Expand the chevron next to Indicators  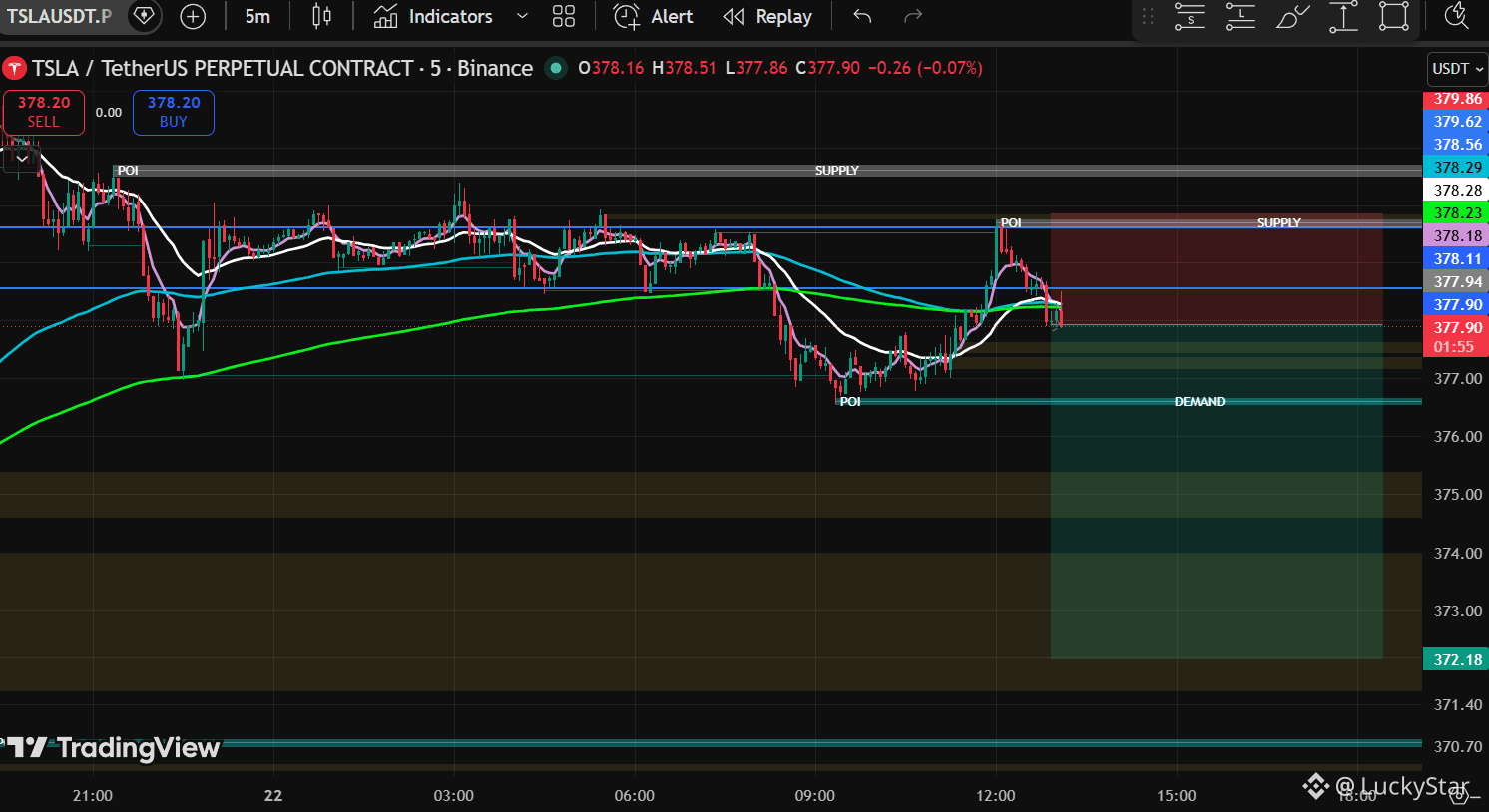(522, 16)
